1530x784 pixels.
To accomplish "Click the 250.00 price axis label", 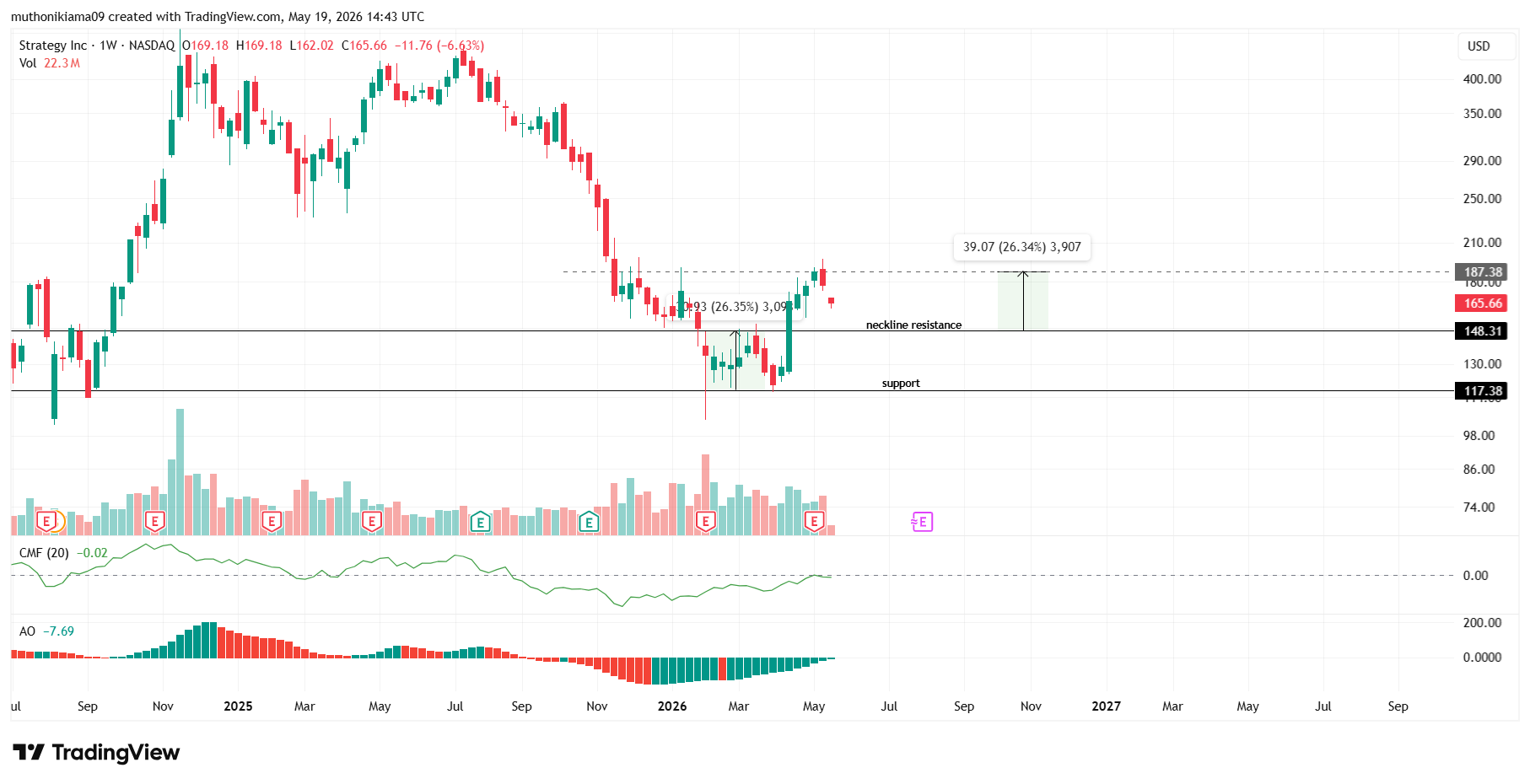I will 1482,199.
